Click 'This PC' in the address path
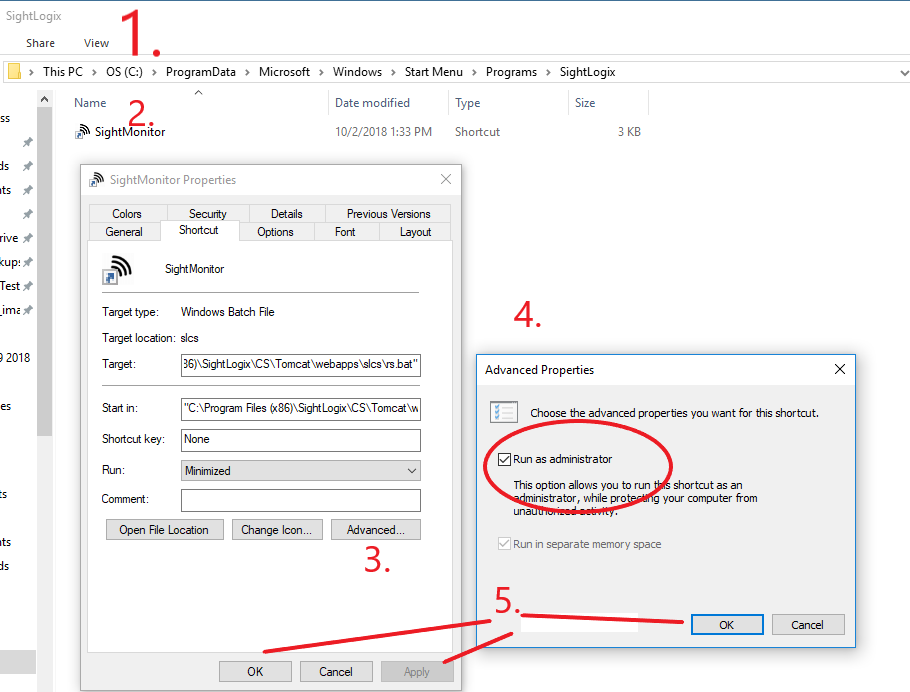Image resolution: width=910 pixels, height=692 pixels. pos(63,72)
